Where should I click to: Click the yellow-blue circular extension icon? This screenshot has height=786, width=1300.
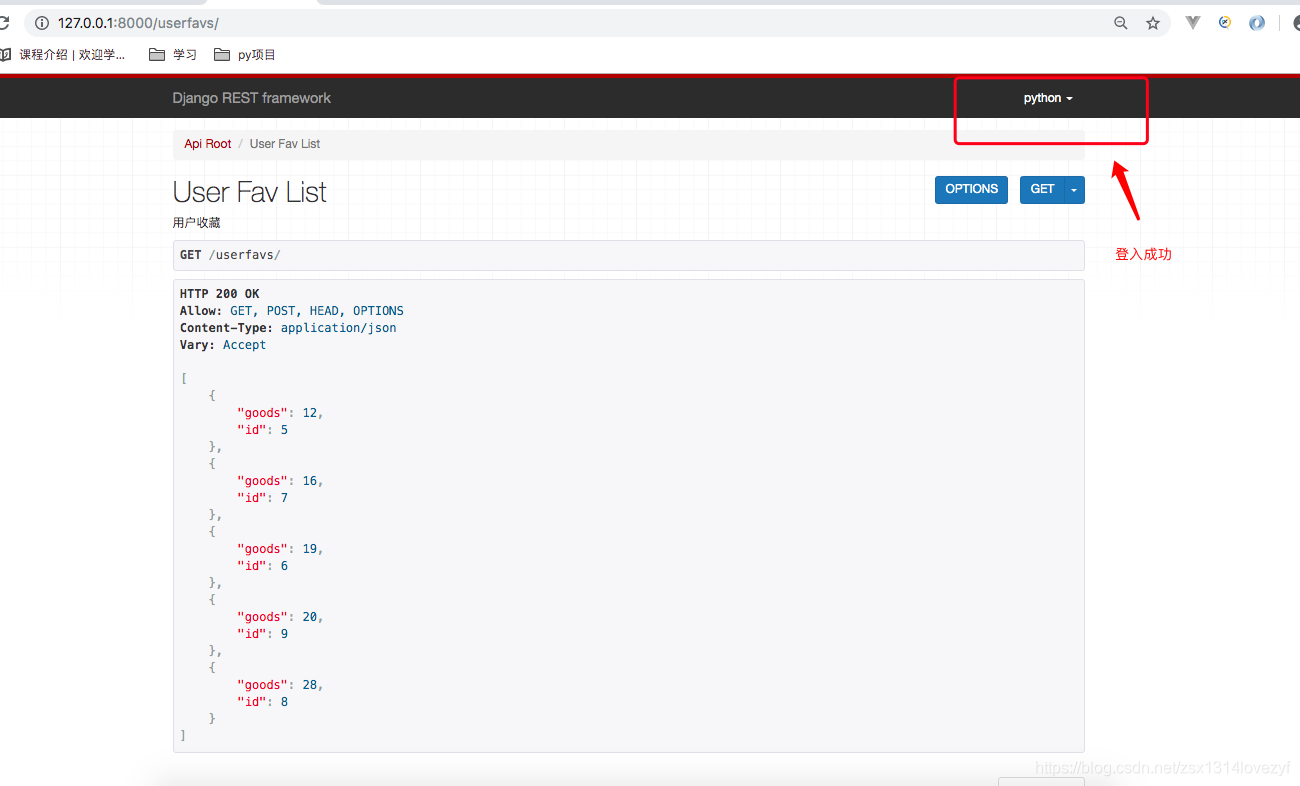pos(1225,22)
